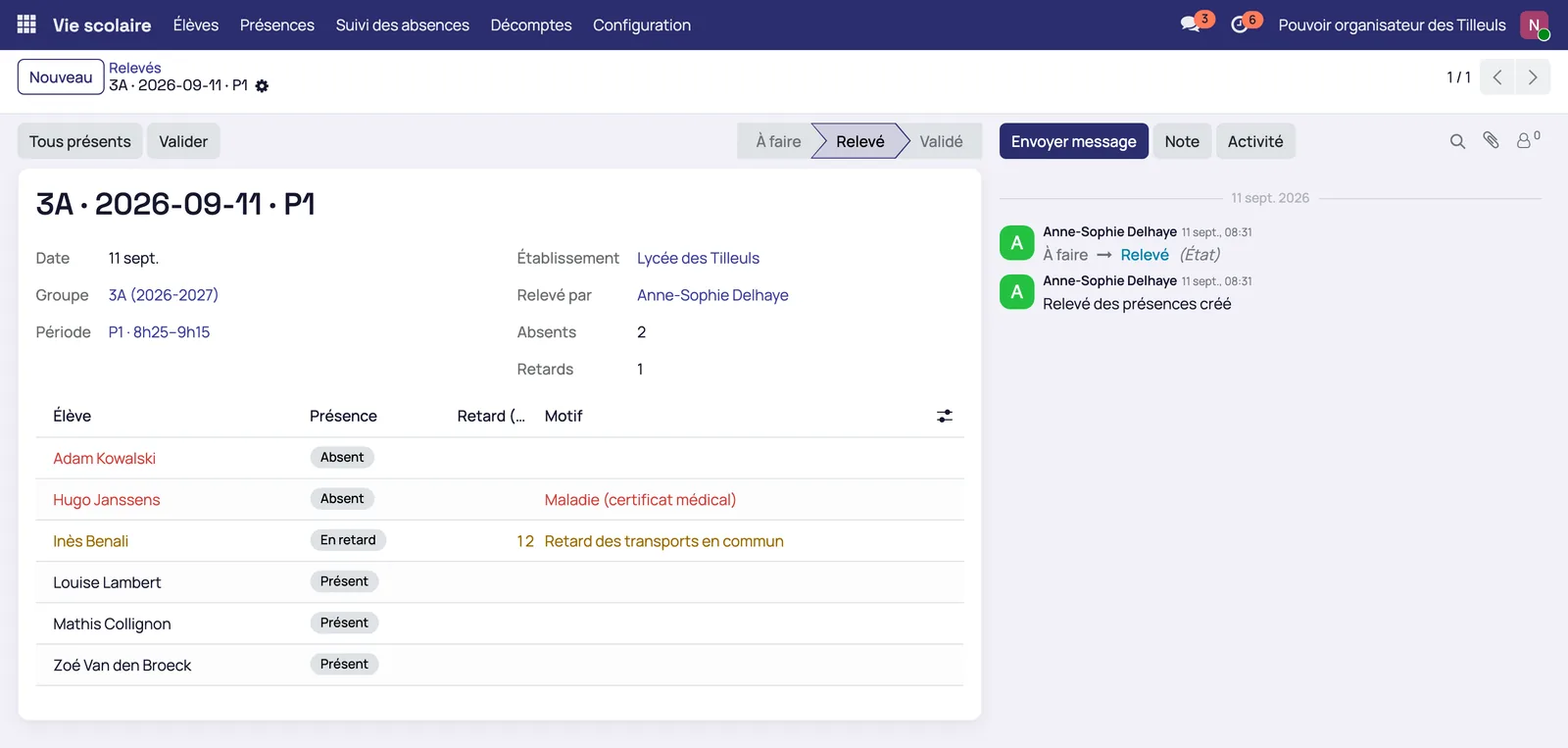Go to previous record arrow

tap(1497, 77)
